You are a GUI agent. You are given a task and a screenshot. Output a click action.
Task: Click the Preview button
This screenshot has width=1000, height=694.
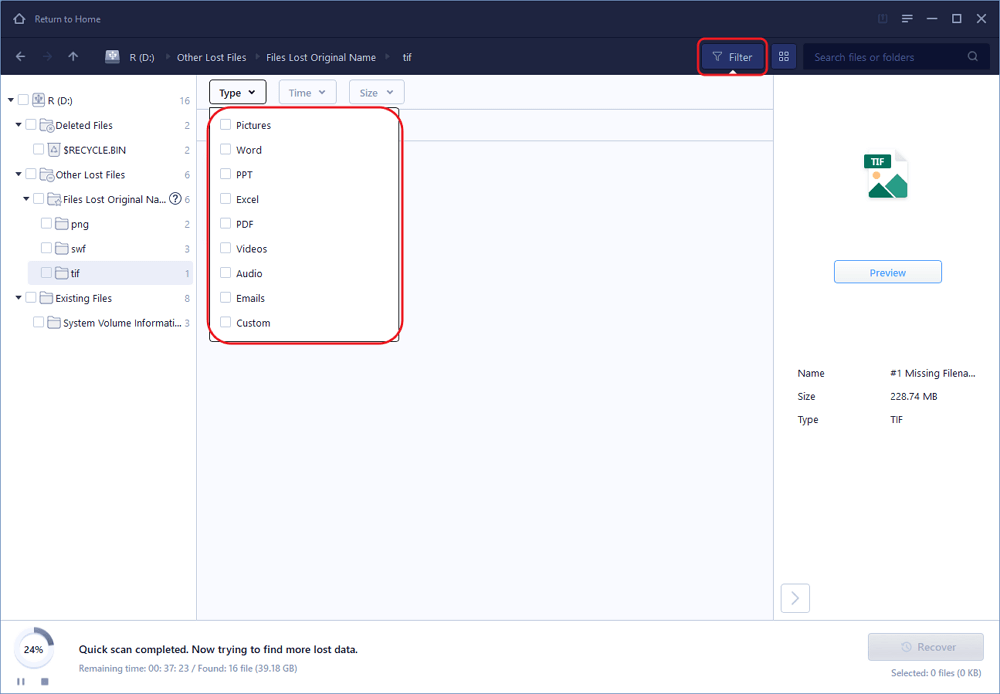(x=887, y=271)
